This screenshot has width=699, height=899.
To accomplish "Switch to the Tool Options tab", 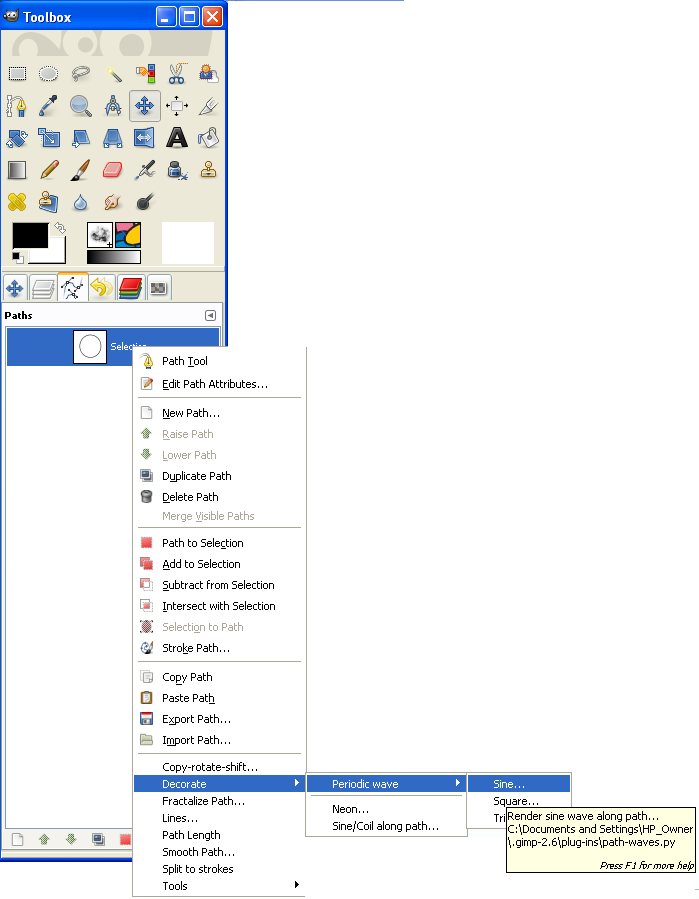I will 15,288.
